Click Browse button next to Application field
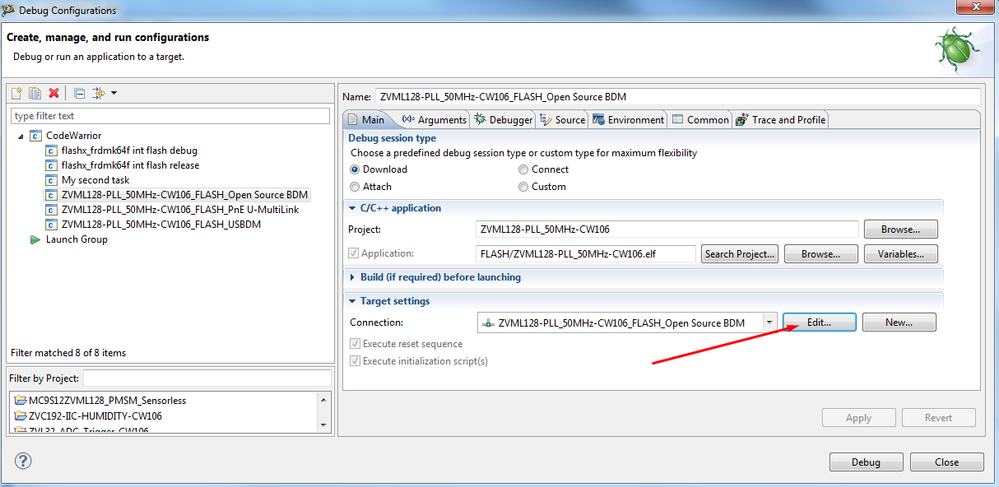999x487 pixels. 821,254
